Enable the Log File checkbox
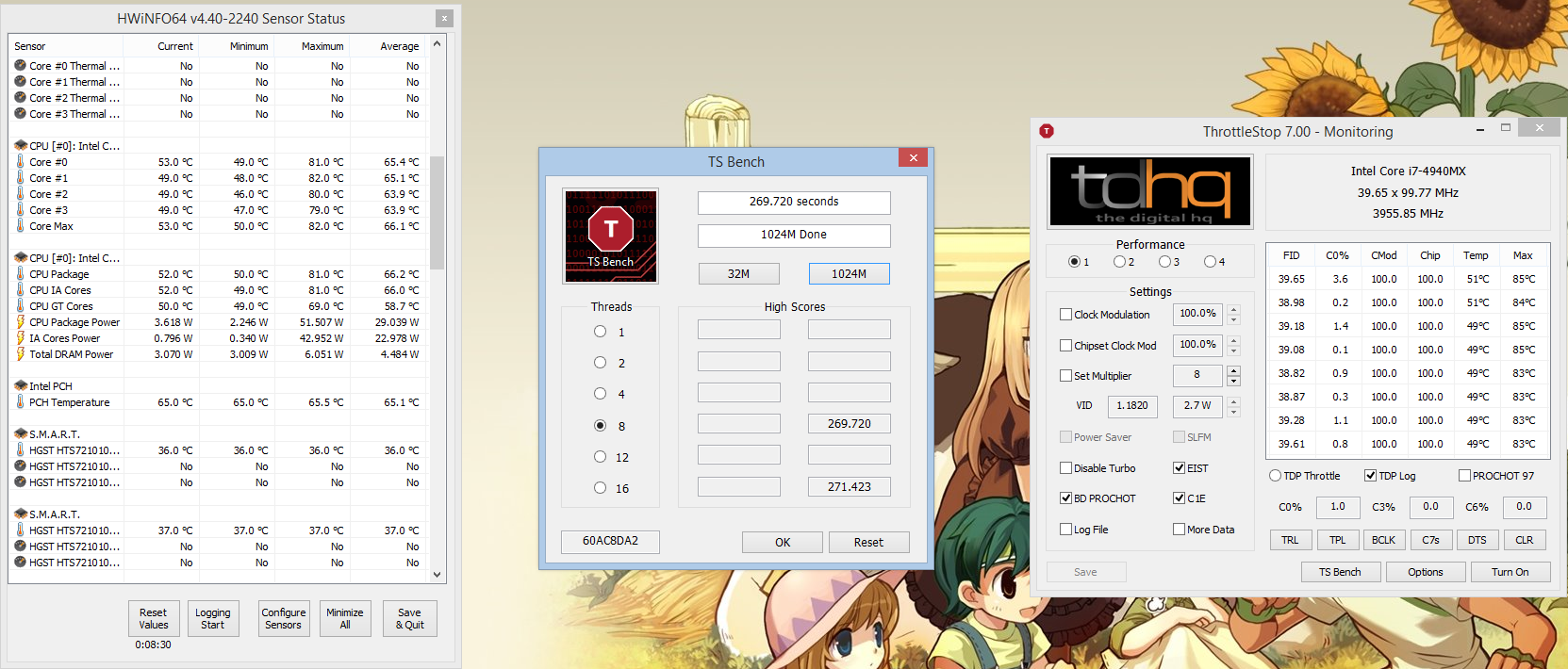Image resolution: width=1568 pixels, height=669 pixels. pos(1065,530)
